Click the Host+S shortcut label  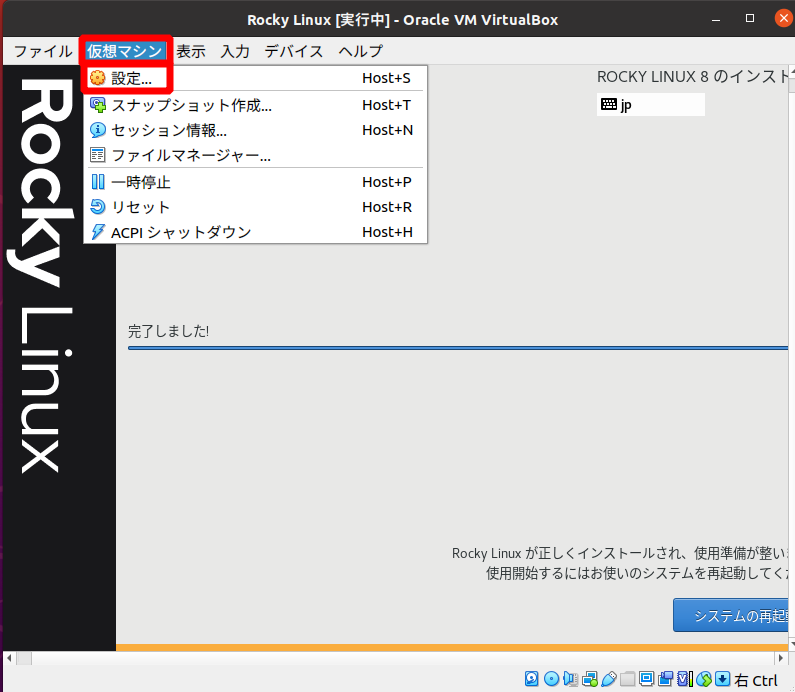386,78
